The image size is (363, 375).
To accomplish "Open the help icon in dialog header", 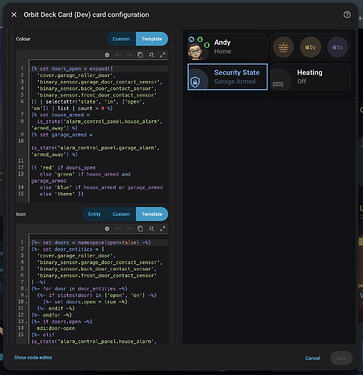I will pos(347,15).
